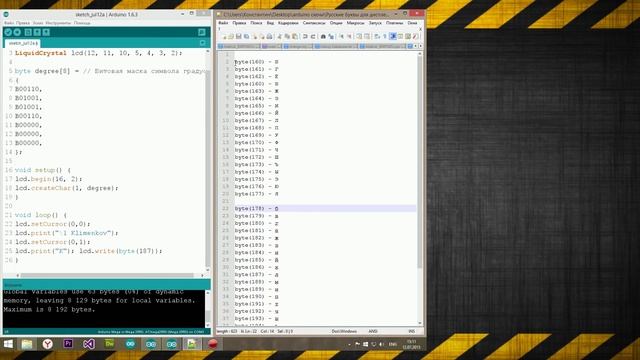Image resolution: width=640 pixels, height=360 pixels.
Task: Open the Правка menu in Notepad++
Action: point(239,23)
